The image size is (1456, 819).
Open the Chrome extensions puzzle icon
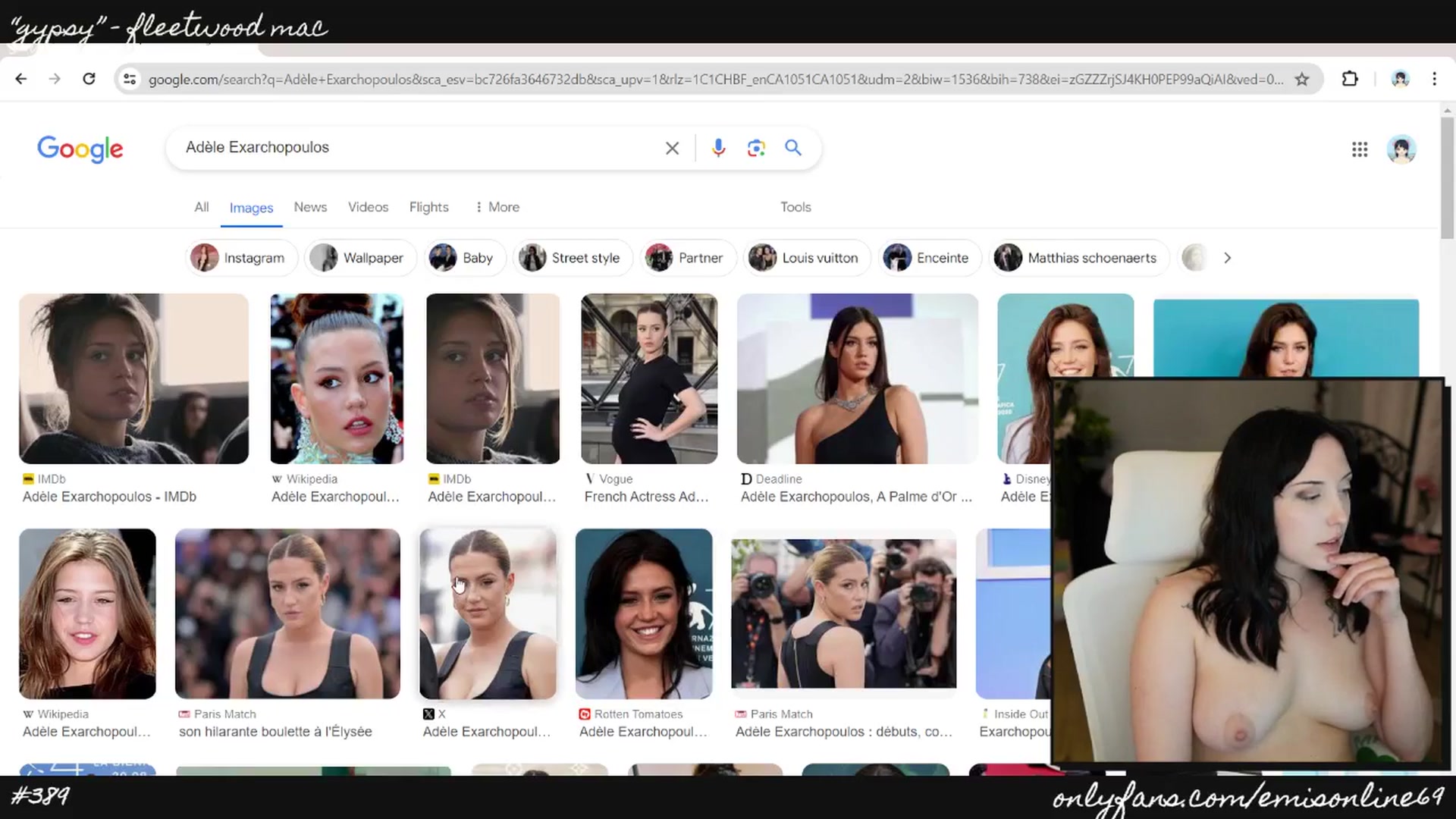tap(1350, 79)
